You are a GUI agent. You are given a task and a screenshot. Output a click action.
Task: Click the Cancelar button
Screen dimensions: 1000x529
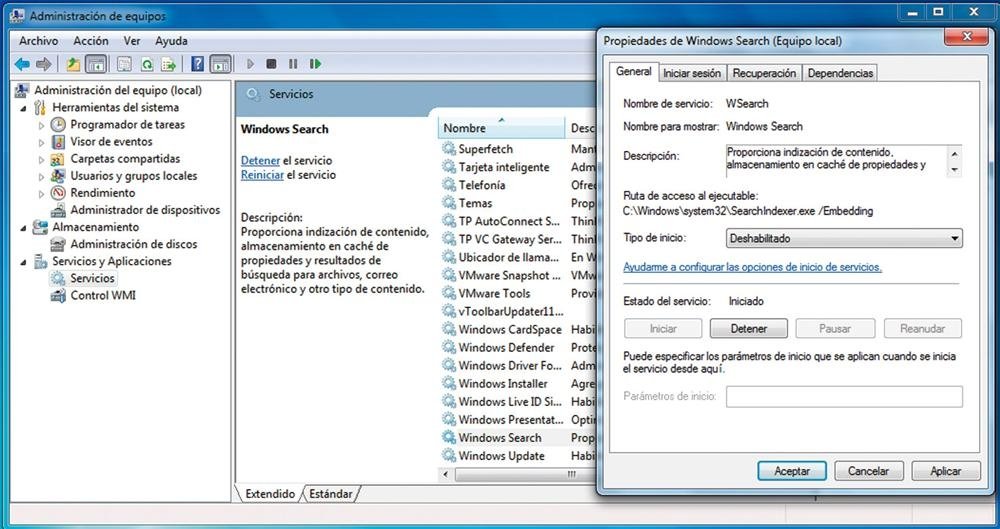(x=869, y=471)
